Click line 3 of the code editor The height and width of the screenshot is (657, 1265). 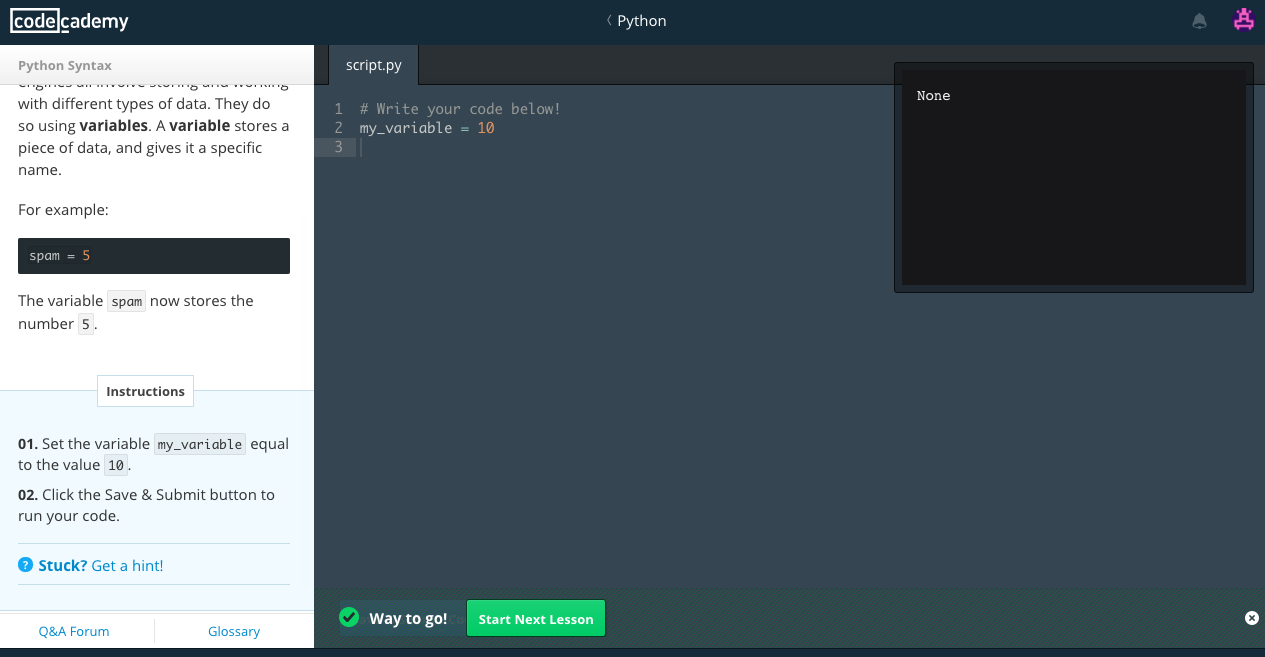tap(500, 146)
